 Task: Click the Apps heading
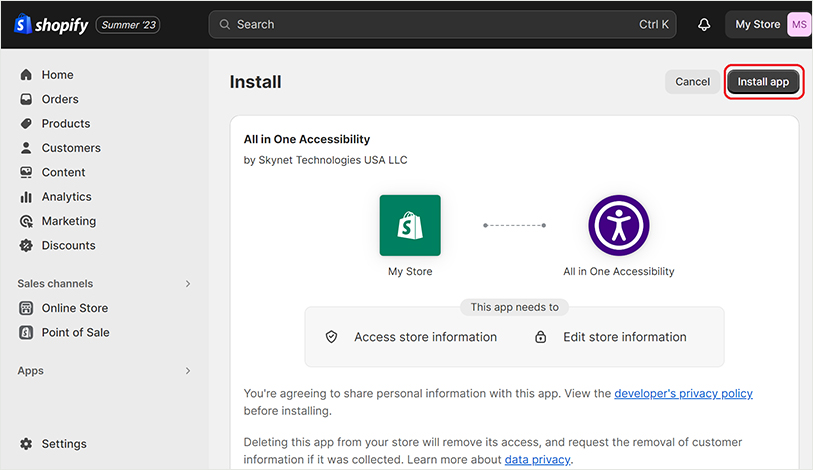[x=31, y=371]
